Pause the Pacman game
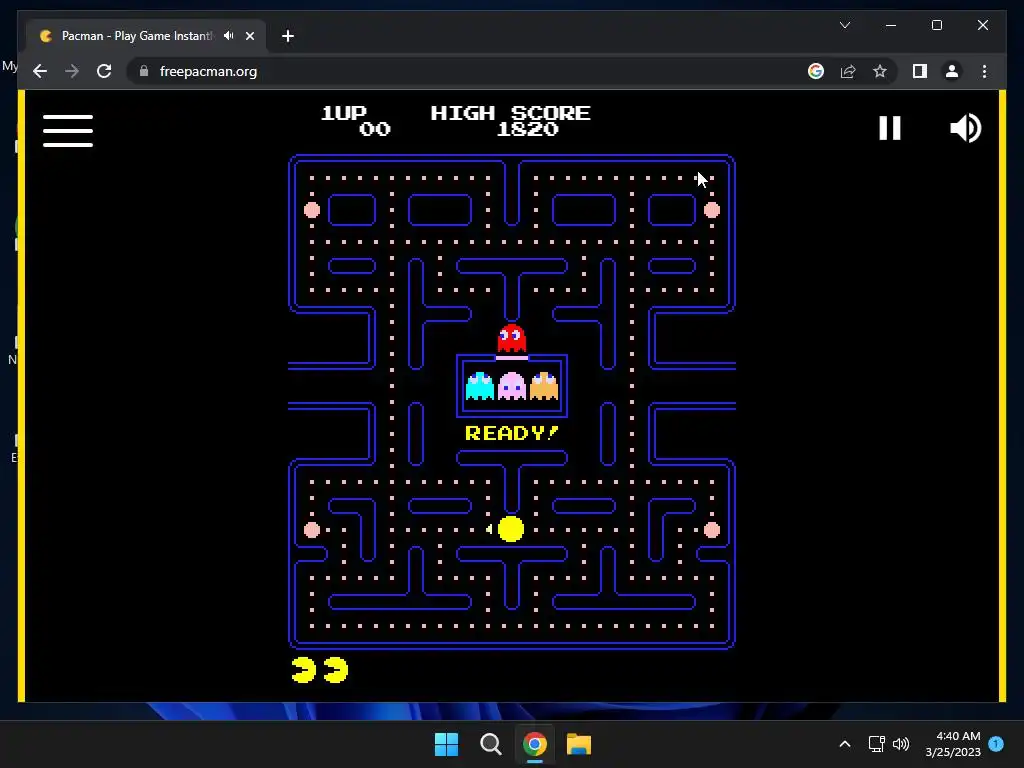 point(889,128)
